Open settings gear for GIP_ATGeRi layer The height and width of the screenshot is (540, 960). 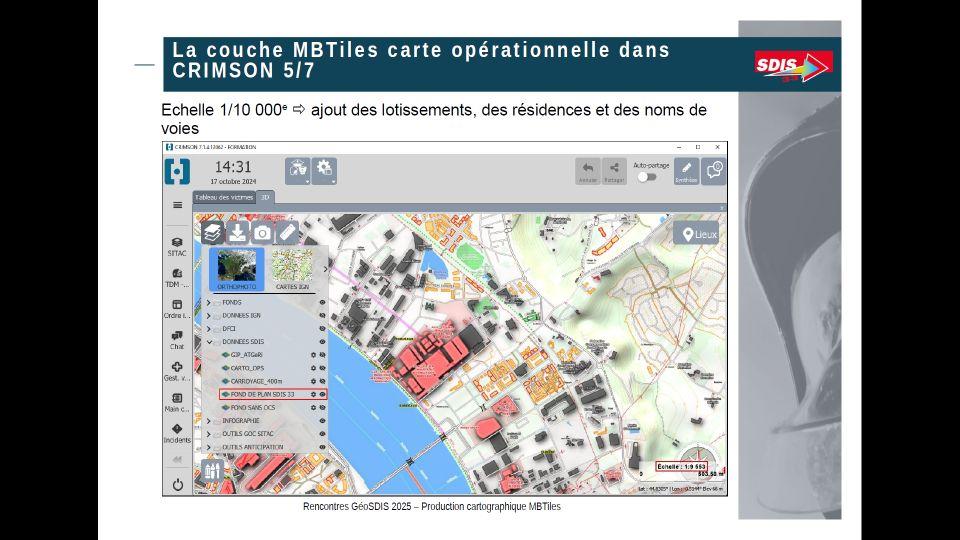(313, 355)
